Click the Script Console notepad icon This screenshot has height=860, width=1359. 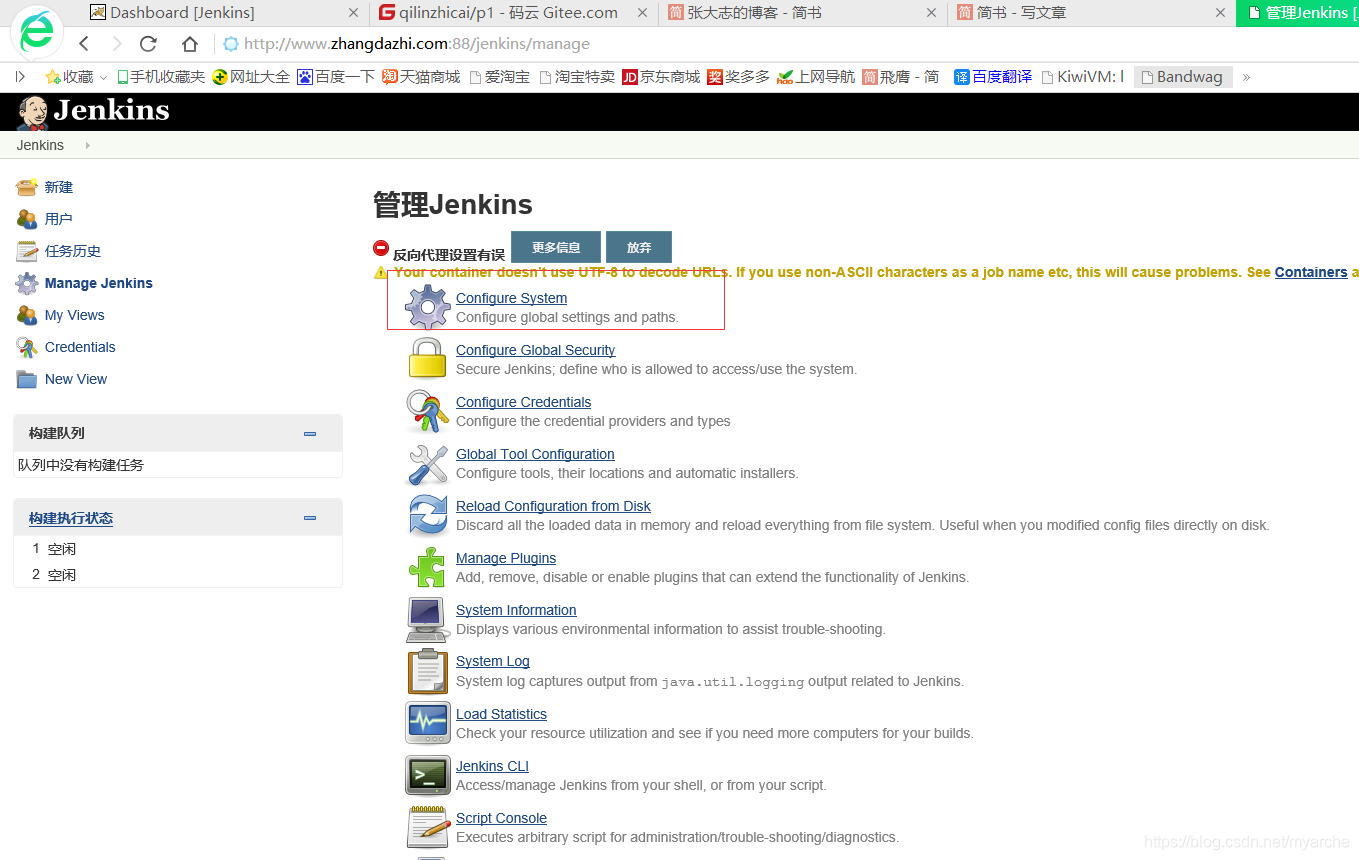(x=427, y=827)
